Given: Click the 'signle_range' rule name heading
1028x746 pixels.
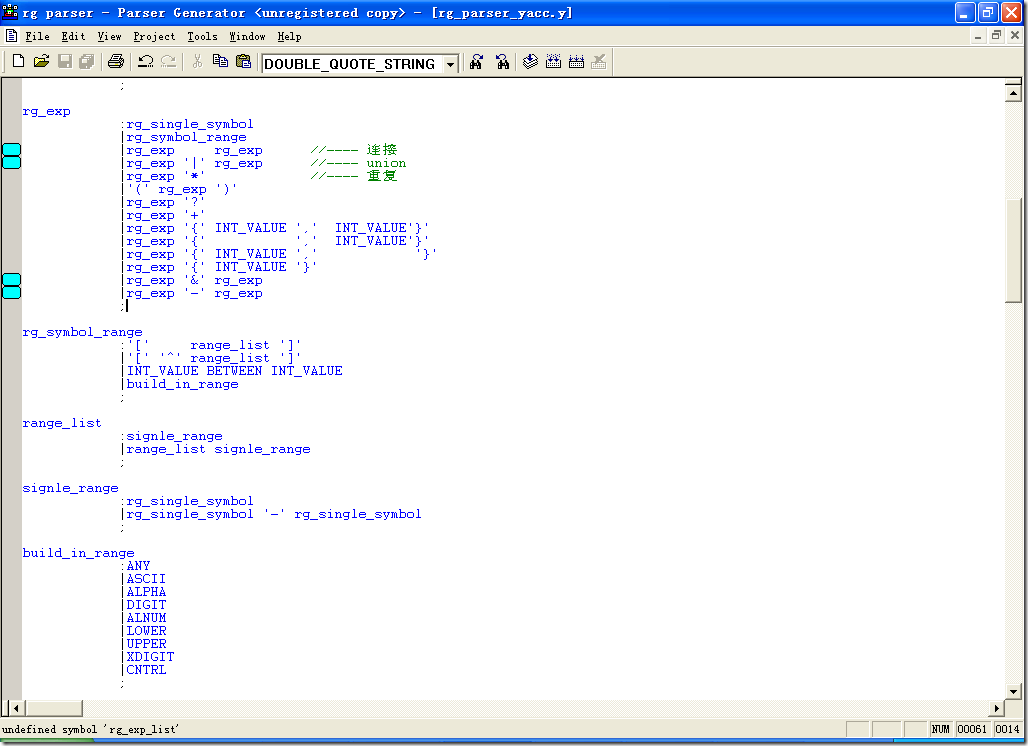Looking at the screenshot, I should (70, 488).
